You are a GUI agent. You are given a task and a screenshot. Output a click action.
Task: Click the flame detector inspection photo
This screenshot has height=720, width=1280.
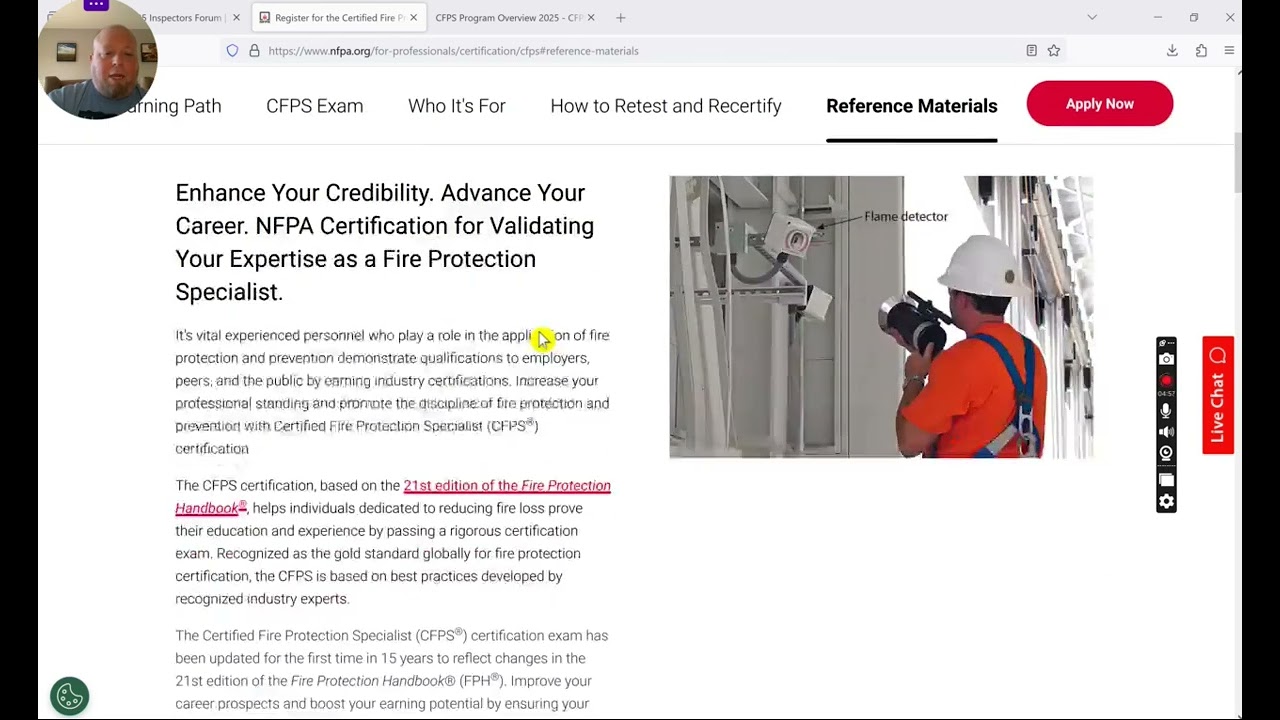click(x=881, y=317)
